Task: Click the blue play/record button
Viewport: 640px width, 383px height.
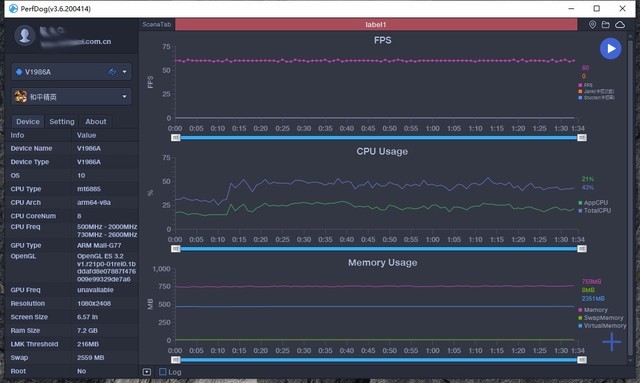Action: click(611, 49)
